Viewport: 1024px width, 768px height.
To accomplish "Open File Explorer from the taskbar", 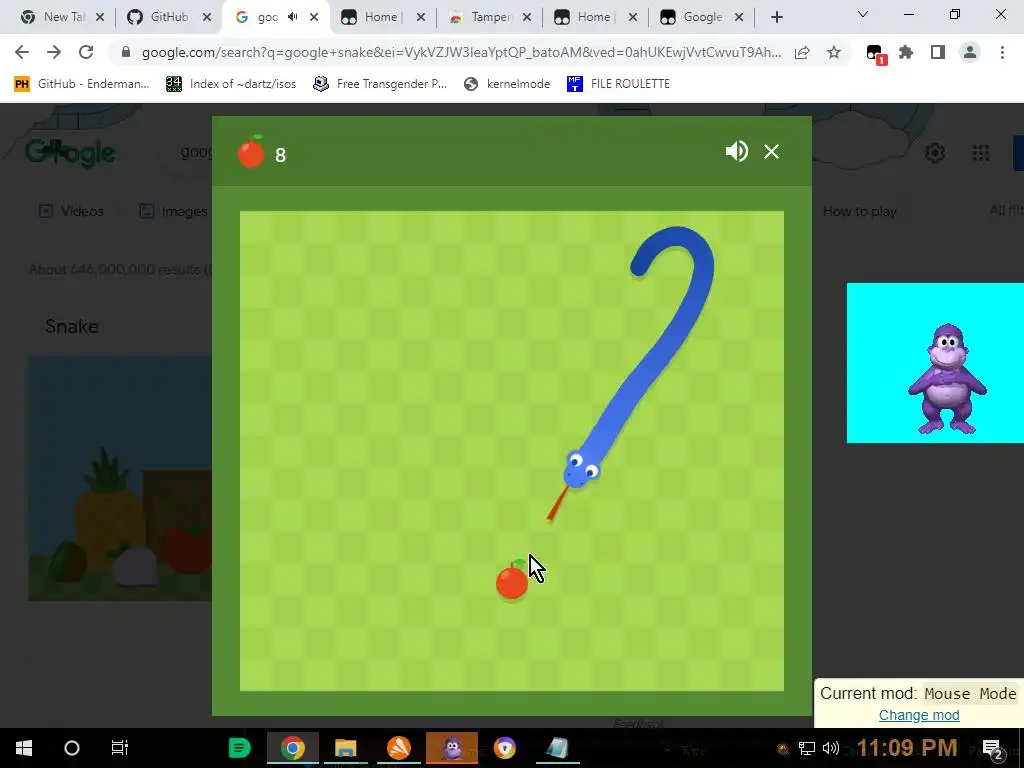I will click(345, 748).
